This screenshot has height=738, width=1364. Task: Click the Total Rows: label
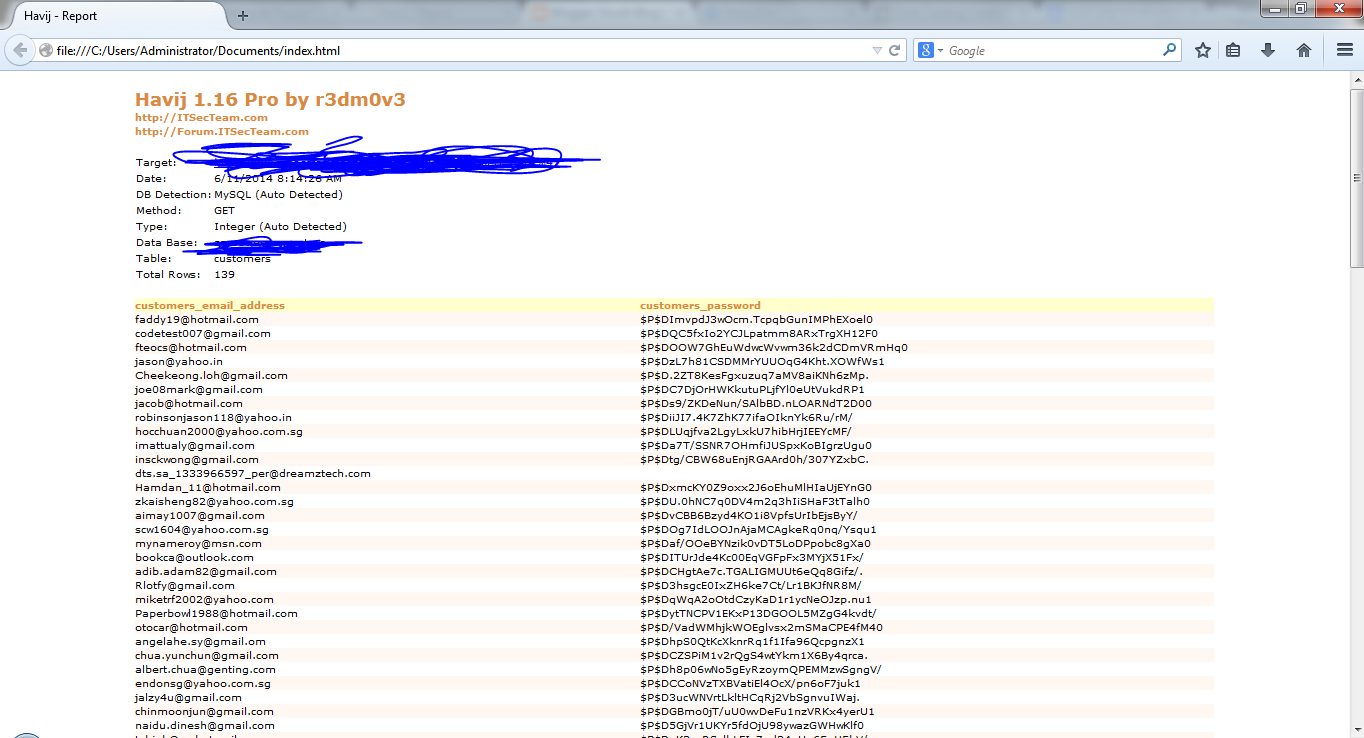[x=168, y=274]
